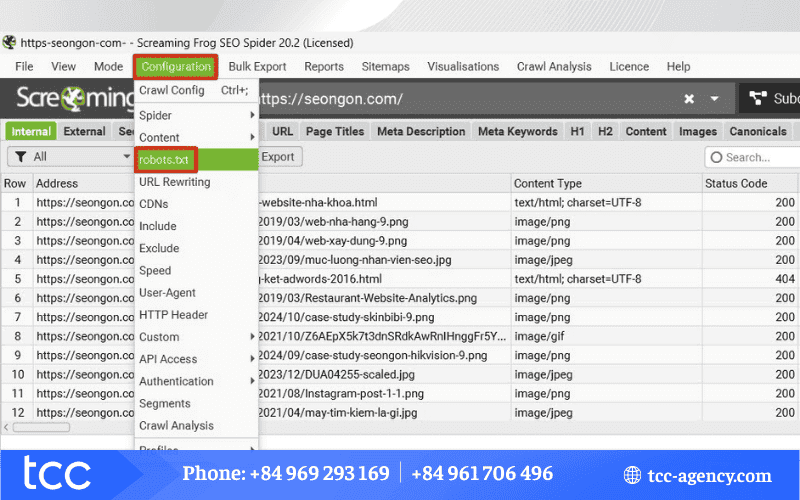Open the All filter dropdown

click(70, 157)
